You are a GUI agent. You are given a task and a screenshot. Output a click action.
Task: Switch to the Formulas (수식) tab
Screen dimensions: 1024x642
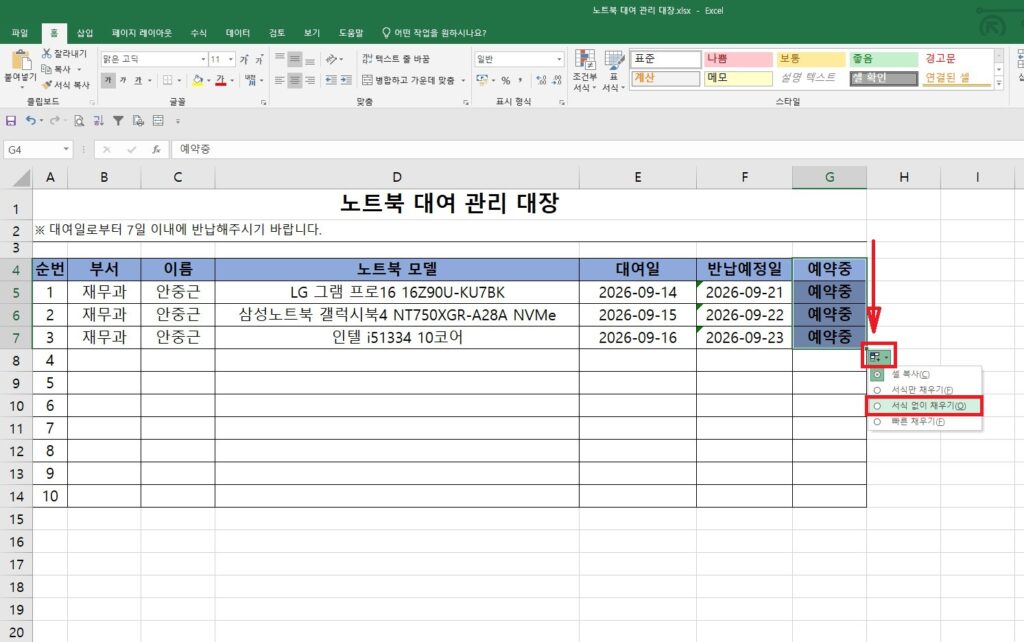click(x=199, y=33)
